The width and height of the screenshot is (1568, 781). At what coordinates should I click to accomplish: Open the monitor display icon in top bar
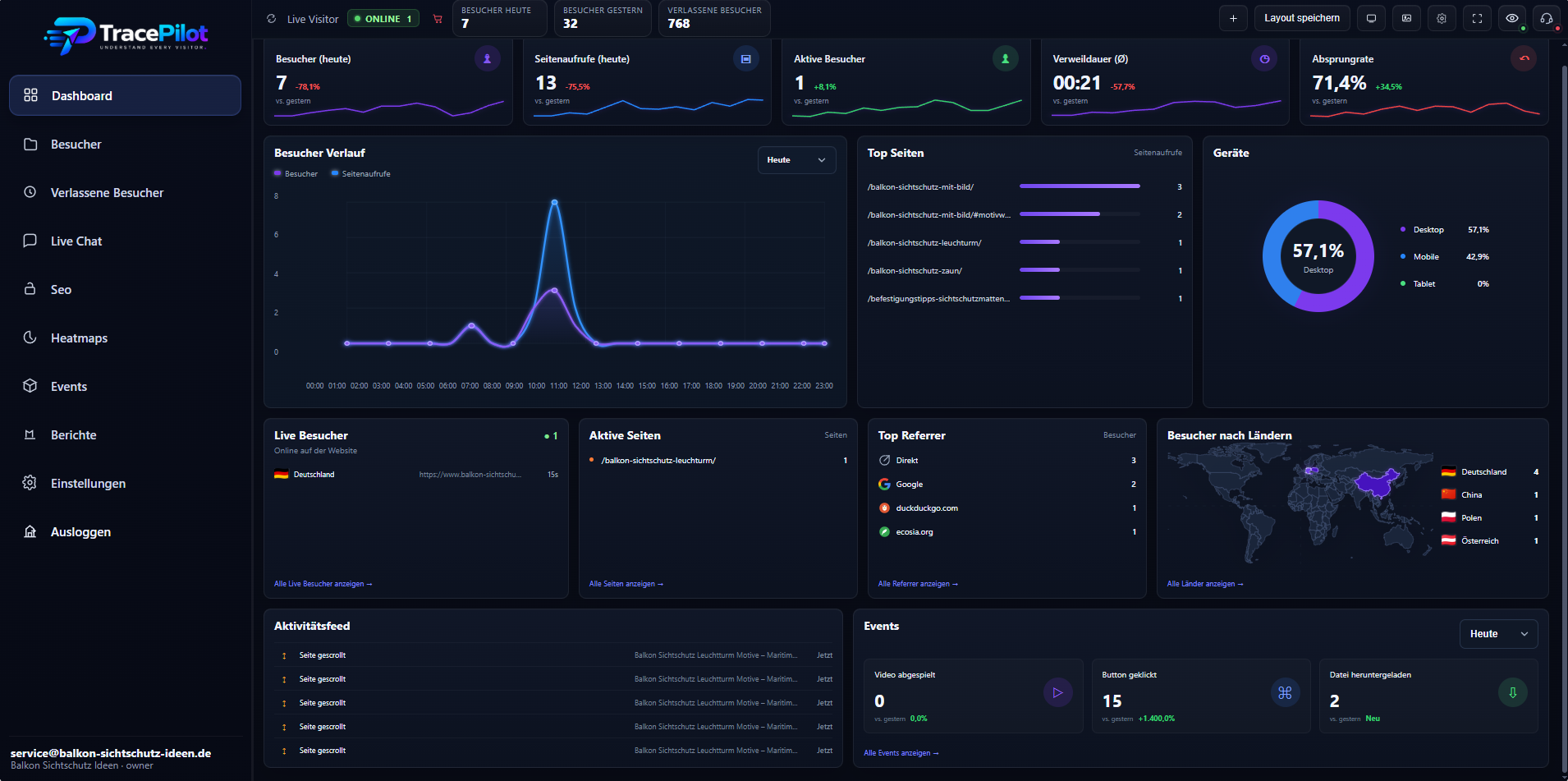tap(1371, 18)
